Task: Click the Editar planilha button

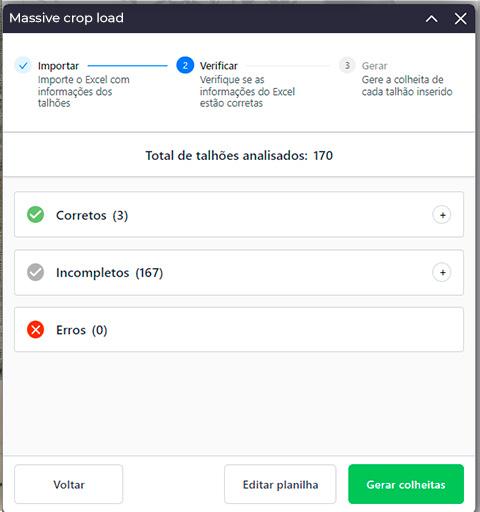Action: click(280, 484)
